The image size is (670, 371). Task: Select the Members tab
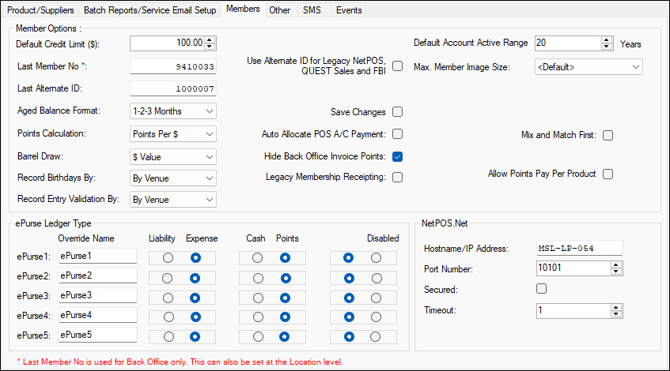(x=243, y=9)
